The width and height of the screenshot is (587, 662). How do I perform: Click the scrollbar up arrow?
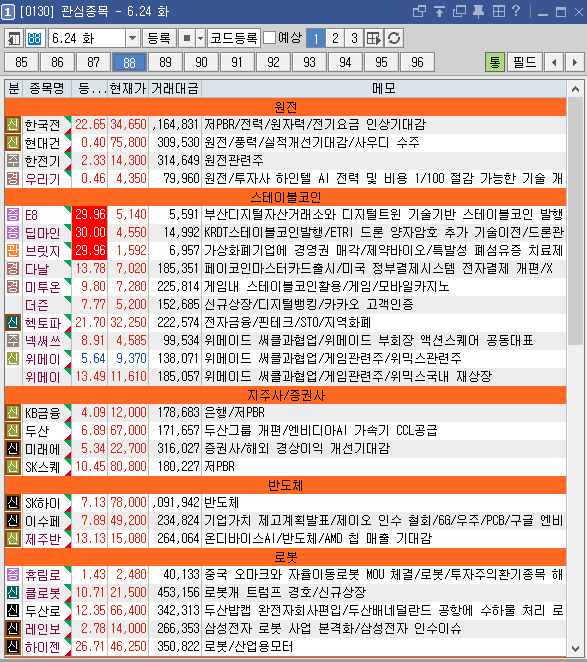575,89
